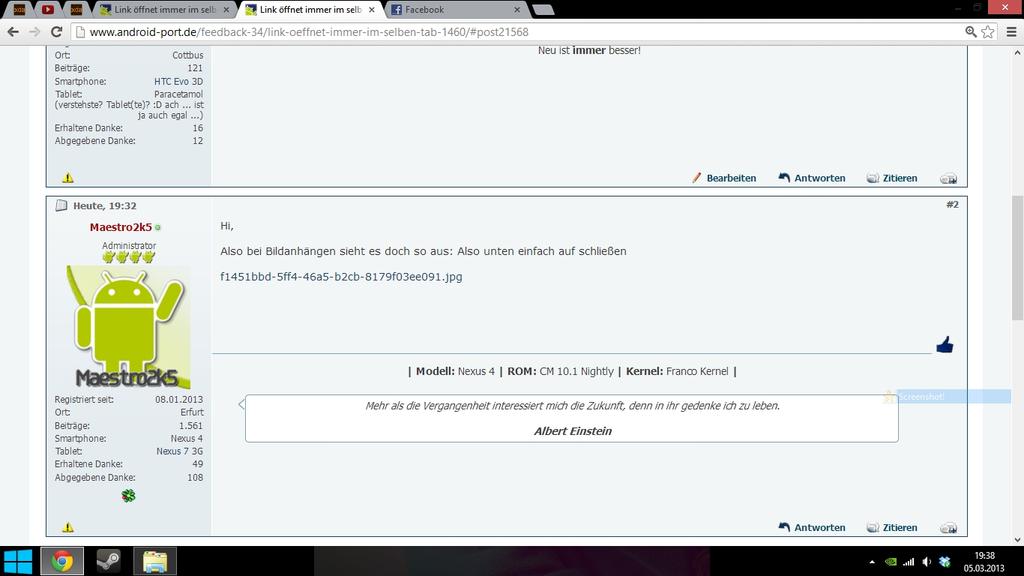Open the Chrome hamburger menu
Screen dimensions: 1024x576
[1011, 32]
